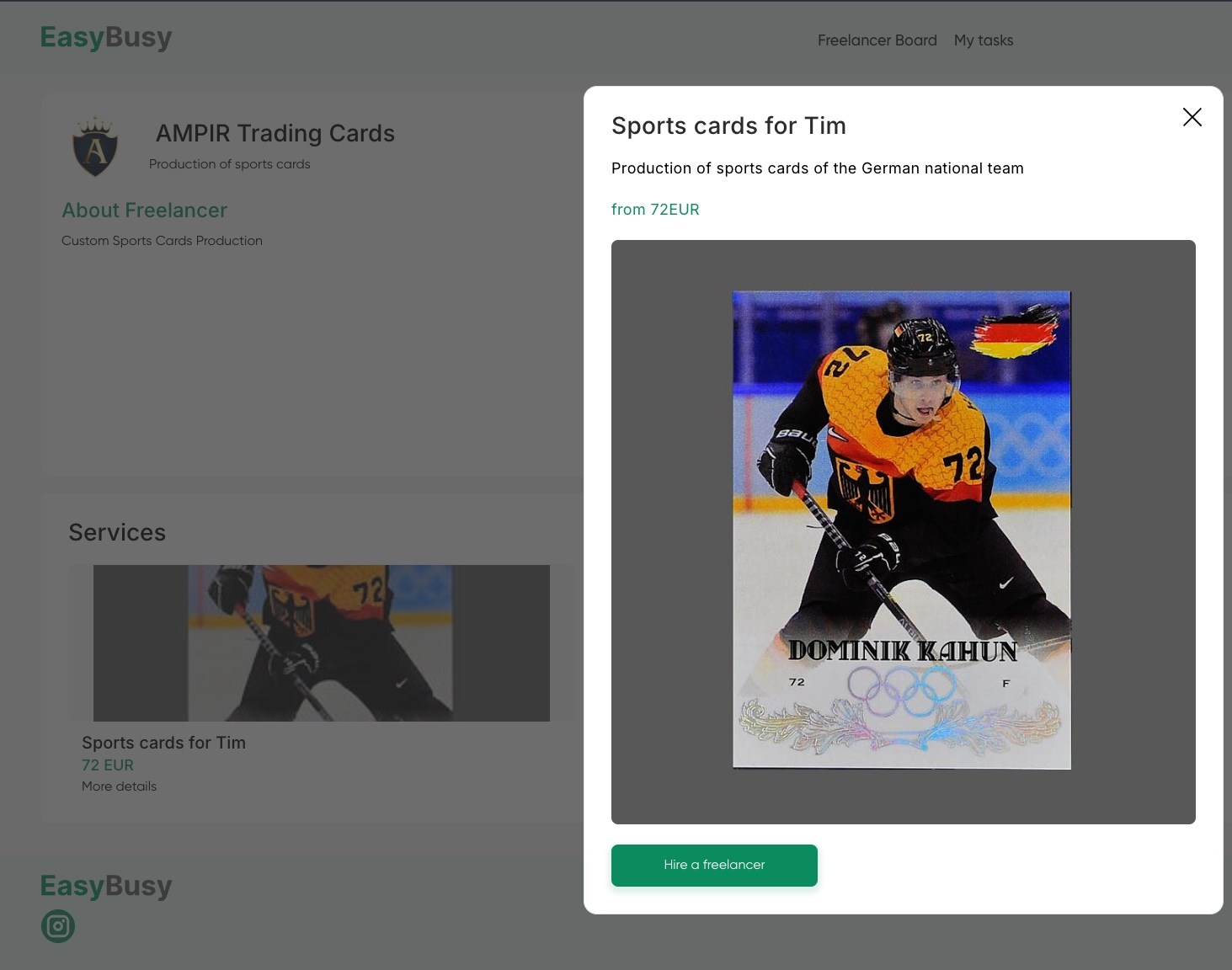Click the Production of sports cards subtitle
Screen dimensions: 1232x970
click(229, 164)
